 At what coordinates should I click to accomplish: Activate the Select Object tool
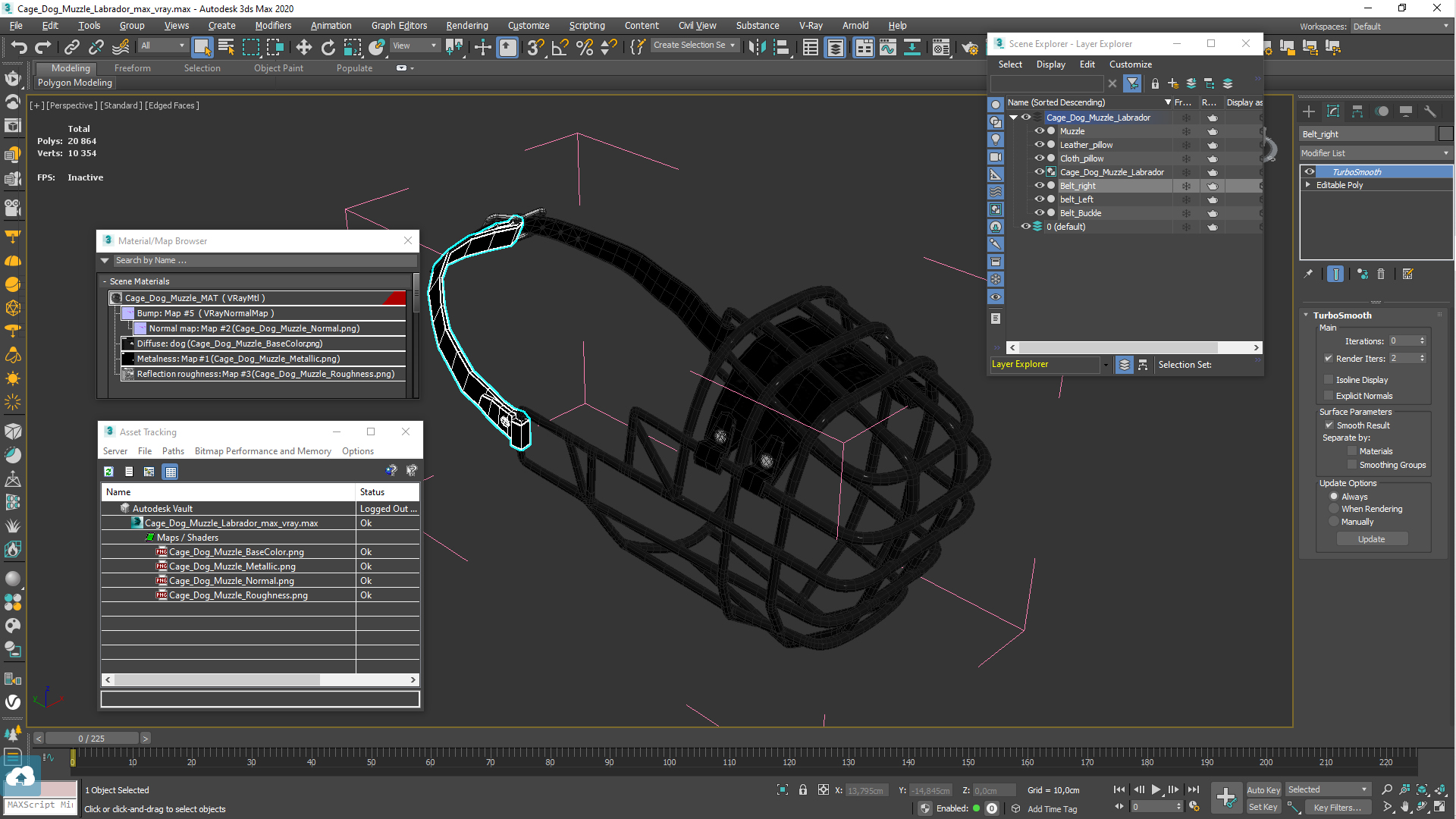[202, 47]
